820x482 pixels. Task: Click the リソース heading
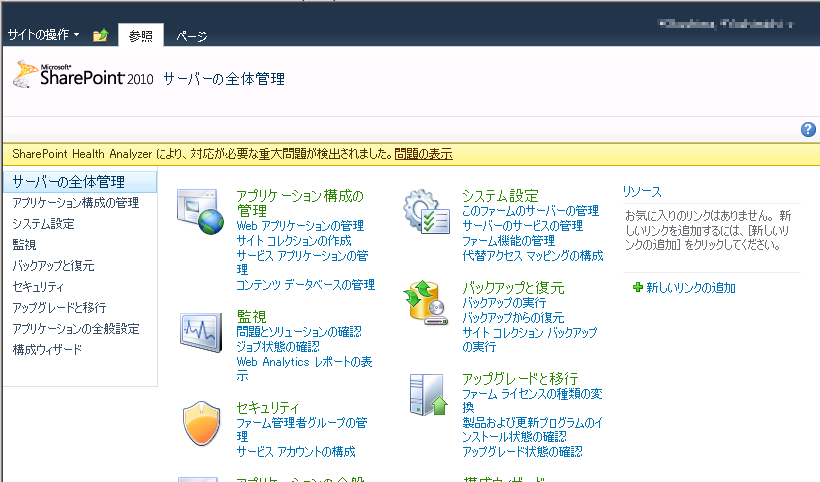click(642, 191)
